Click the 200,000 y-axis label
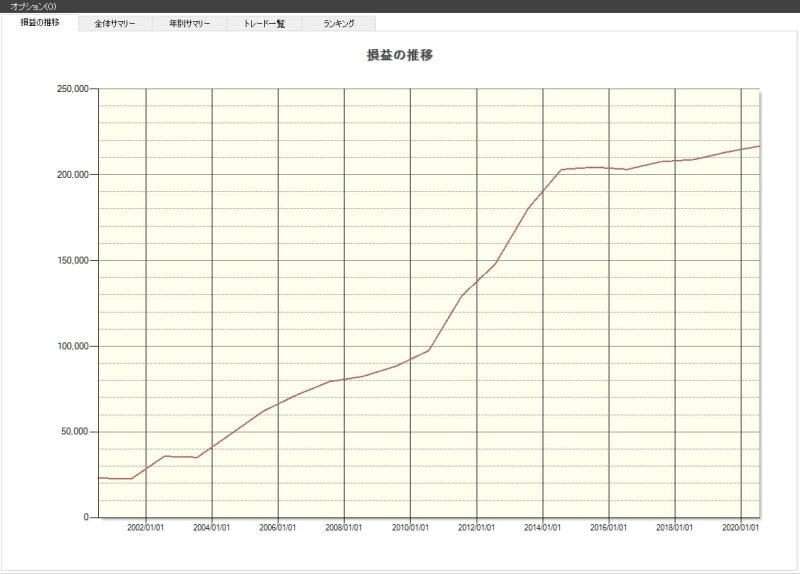 click(72, 174)
